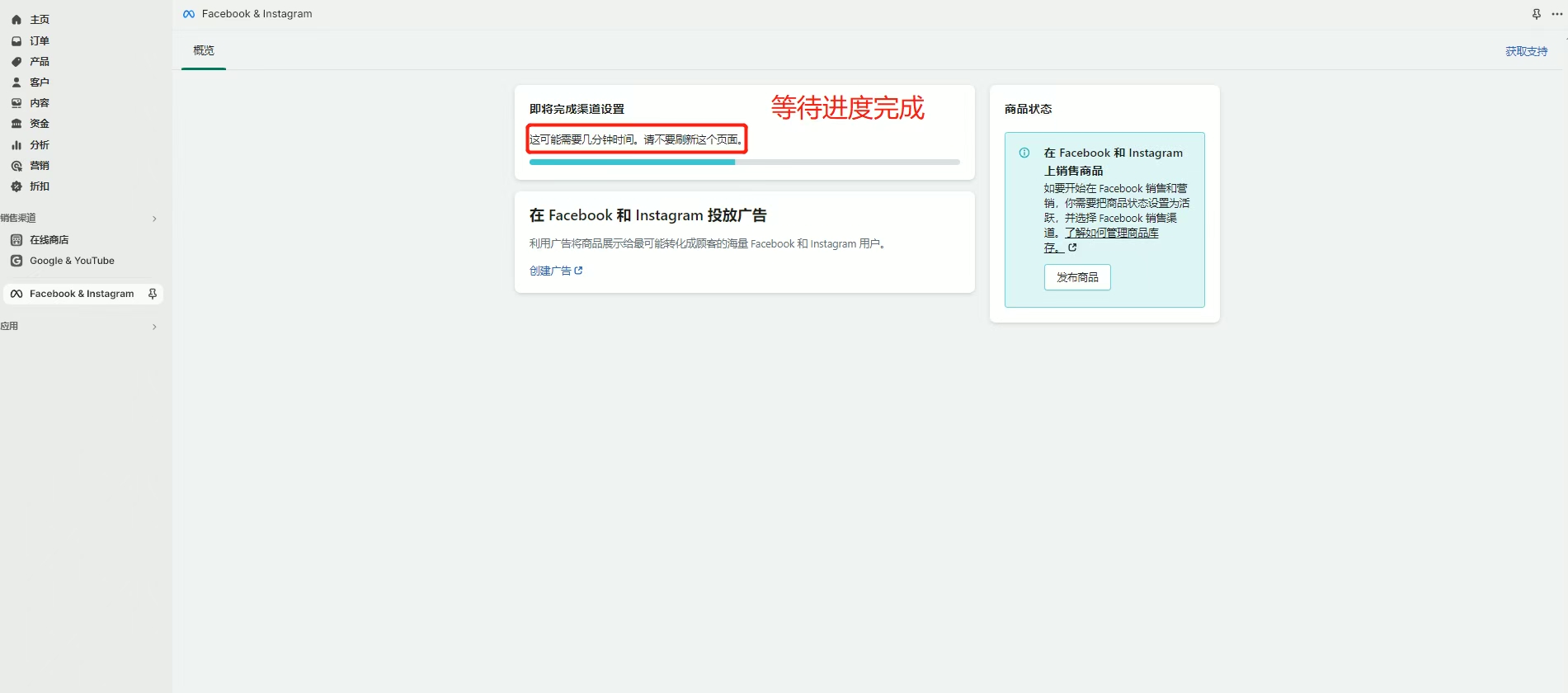Screen dimensions: 1568x693
Task: Click the 在 Facebook 和 Instagram 投放广告 heading
Action: (x=648, y=215)
